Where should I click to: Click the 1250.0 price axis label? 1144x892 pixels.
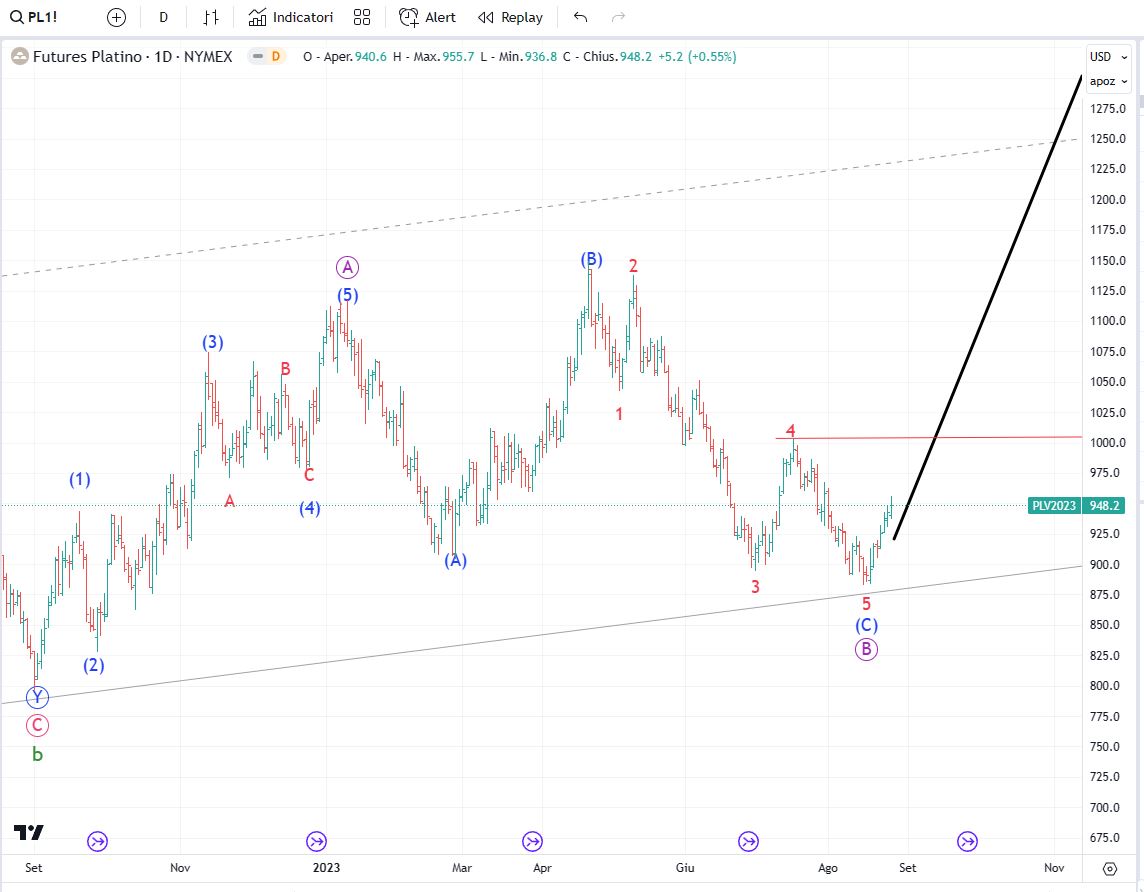point(1108,139)
